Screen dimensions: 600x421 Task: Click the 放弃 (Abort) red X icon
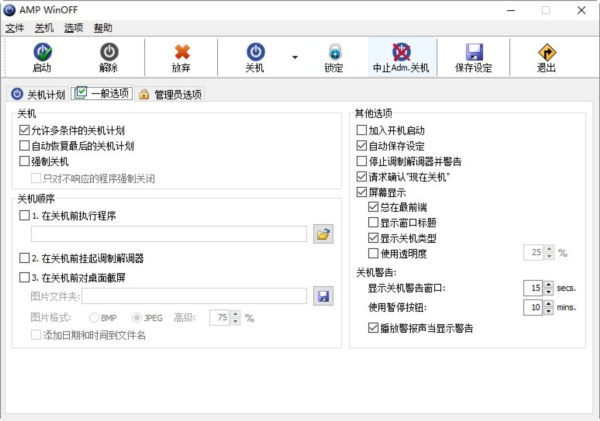coord(182,52)
